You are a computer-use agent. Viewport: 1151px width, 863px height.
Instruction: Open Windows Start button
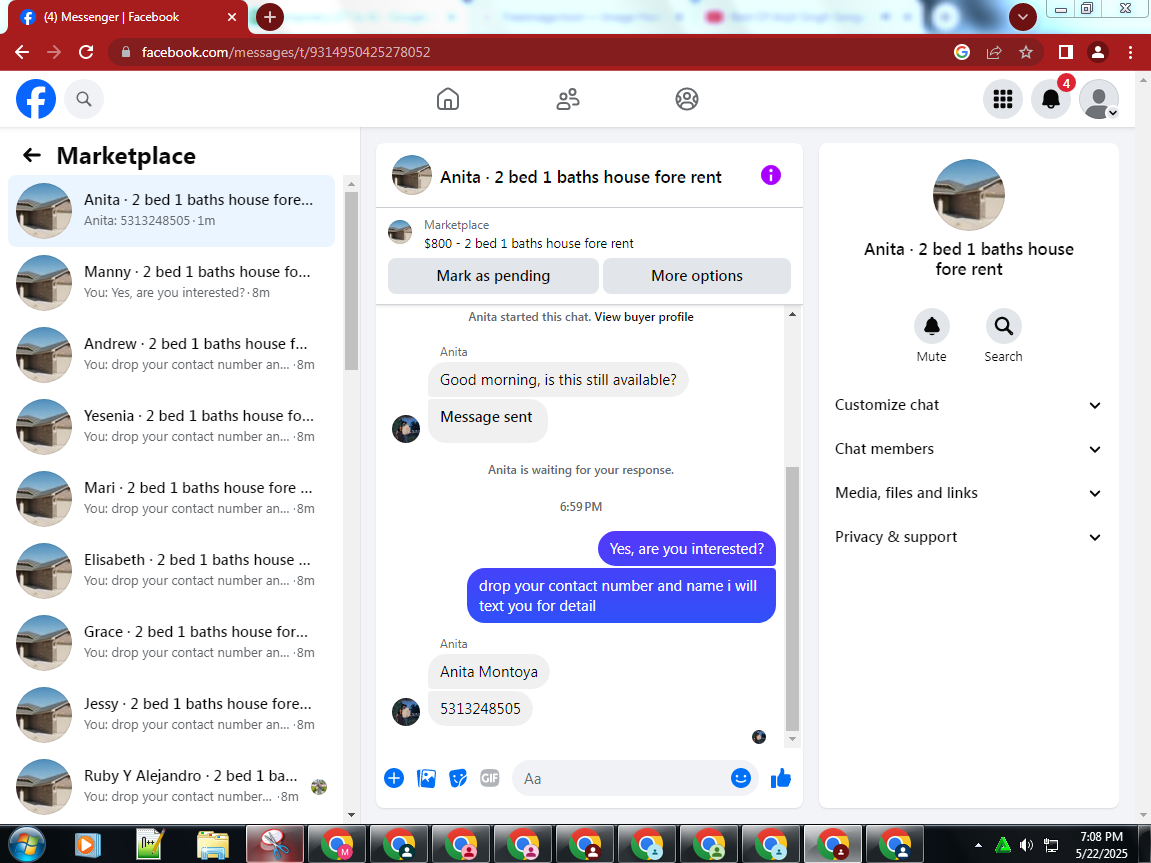click(26, 844)
